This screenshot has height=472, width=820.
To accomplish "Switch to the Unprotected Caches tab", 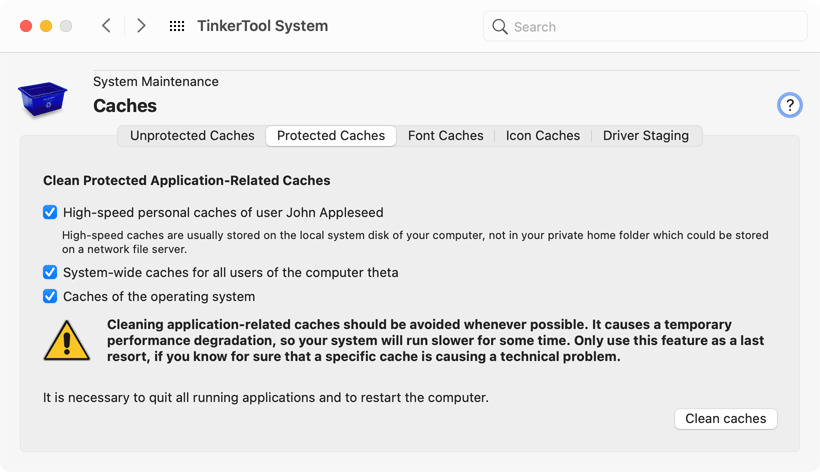I will coord(192,135).
